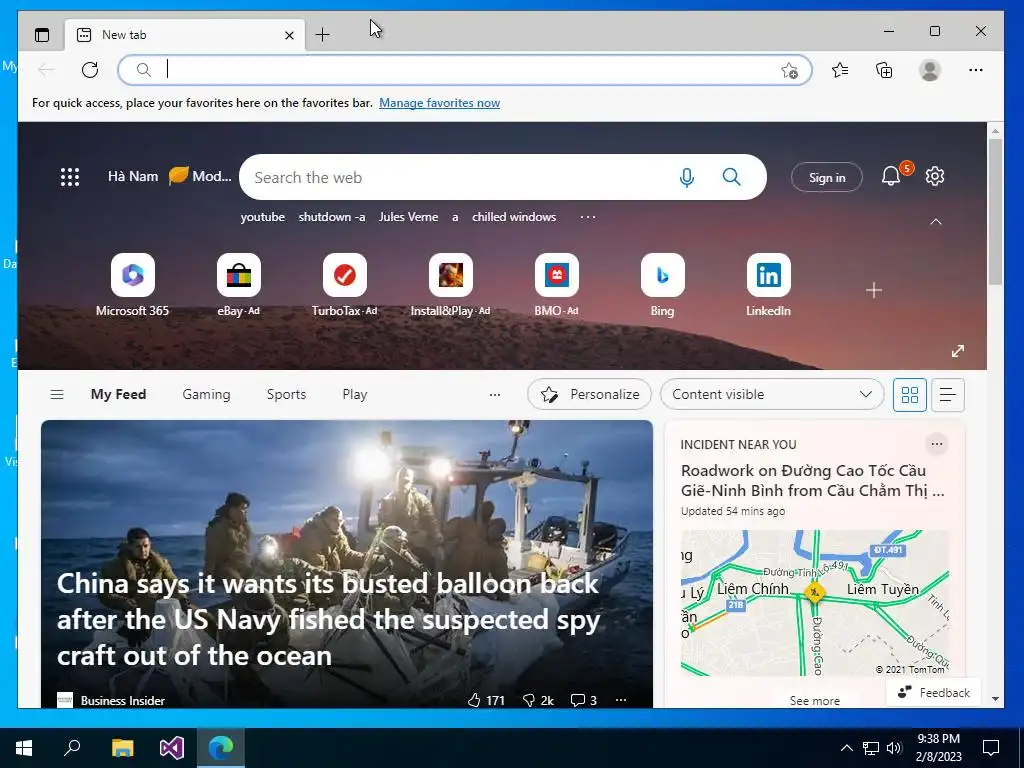
Task: Open the eBay quick link
Action: coord(238,285)
